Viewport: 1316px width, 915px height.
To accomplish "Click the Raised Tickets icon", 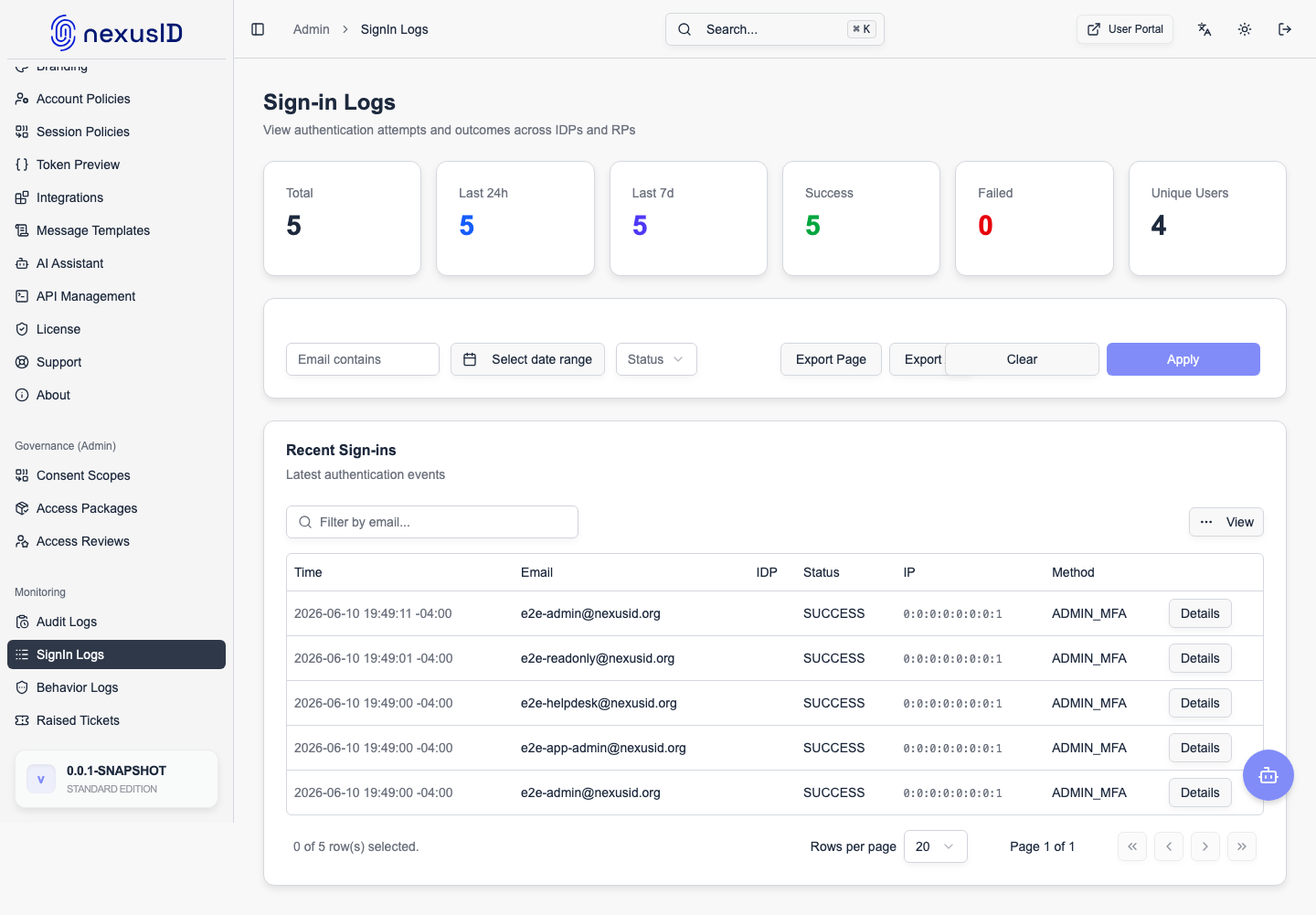I will [x=22, y=720].
